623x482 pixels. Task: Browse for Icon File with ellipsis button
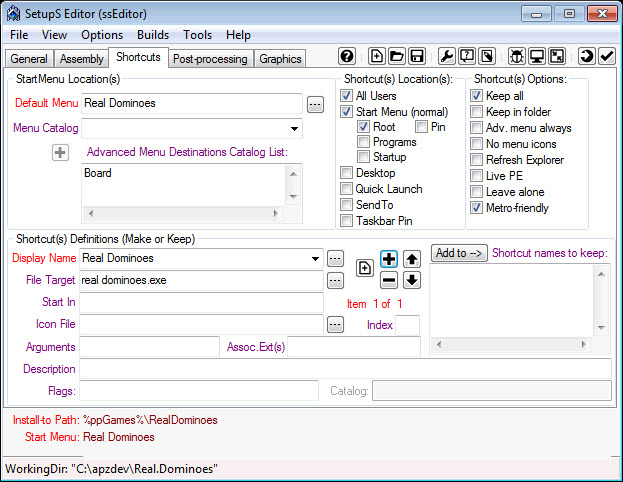pyautogui.click(x=335, y=325)
